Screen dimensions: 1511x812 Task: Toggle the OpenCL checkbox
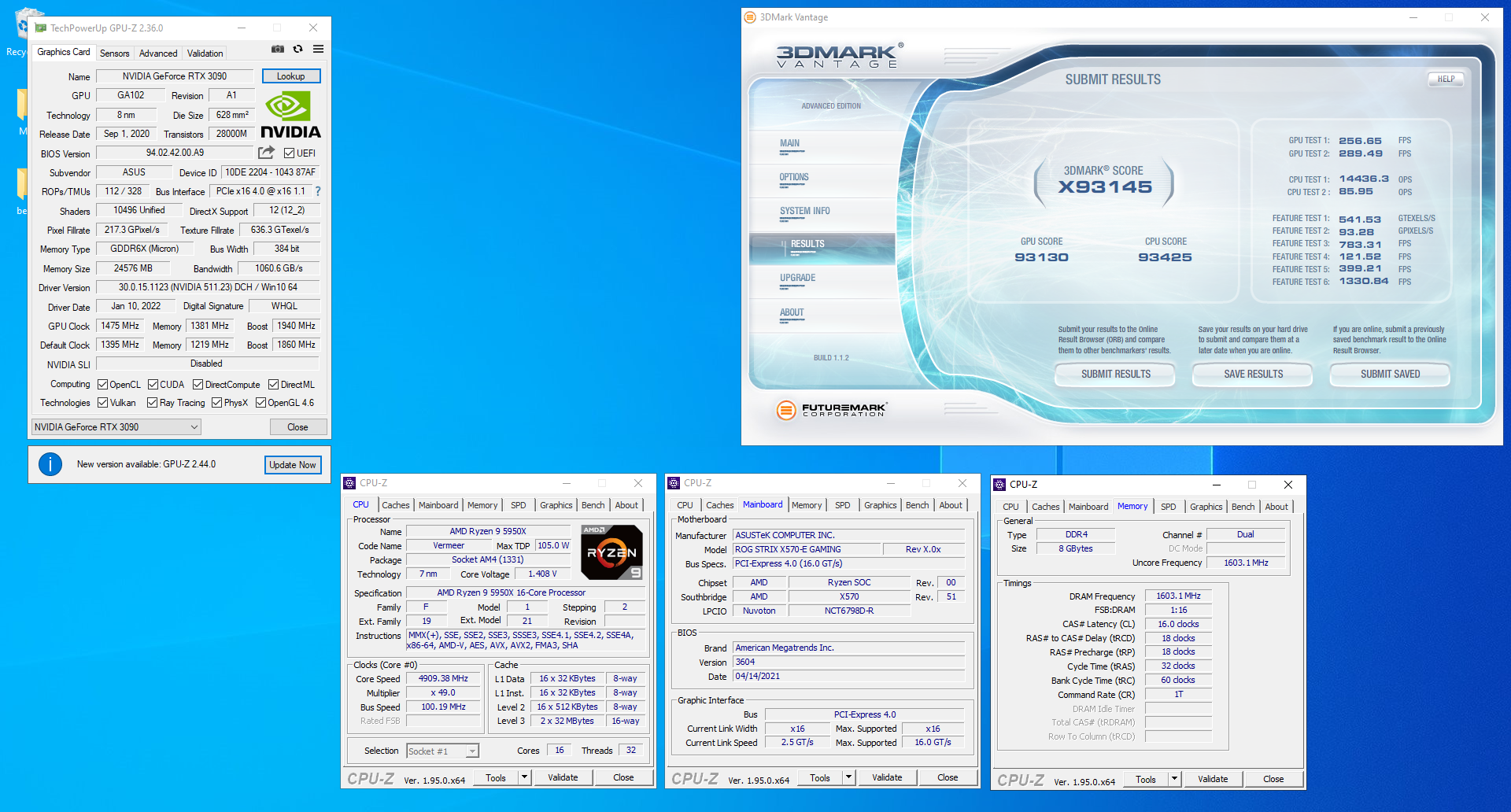tap(102, 385)
